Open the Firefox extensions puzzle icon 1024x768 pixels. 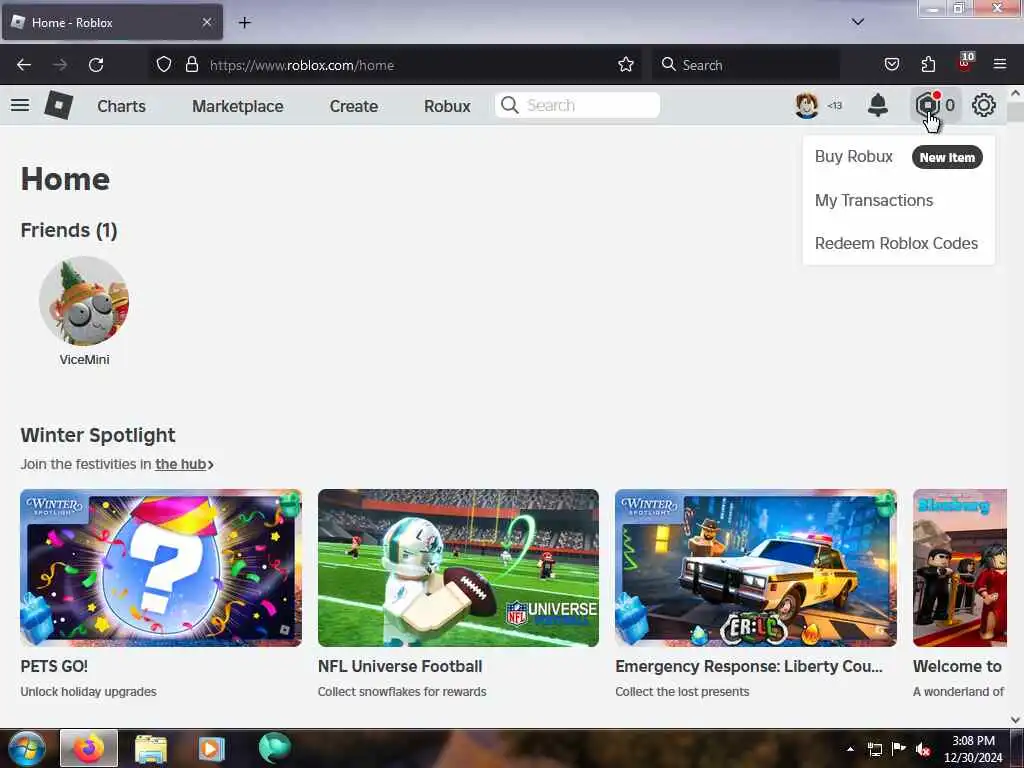(928, 64)
